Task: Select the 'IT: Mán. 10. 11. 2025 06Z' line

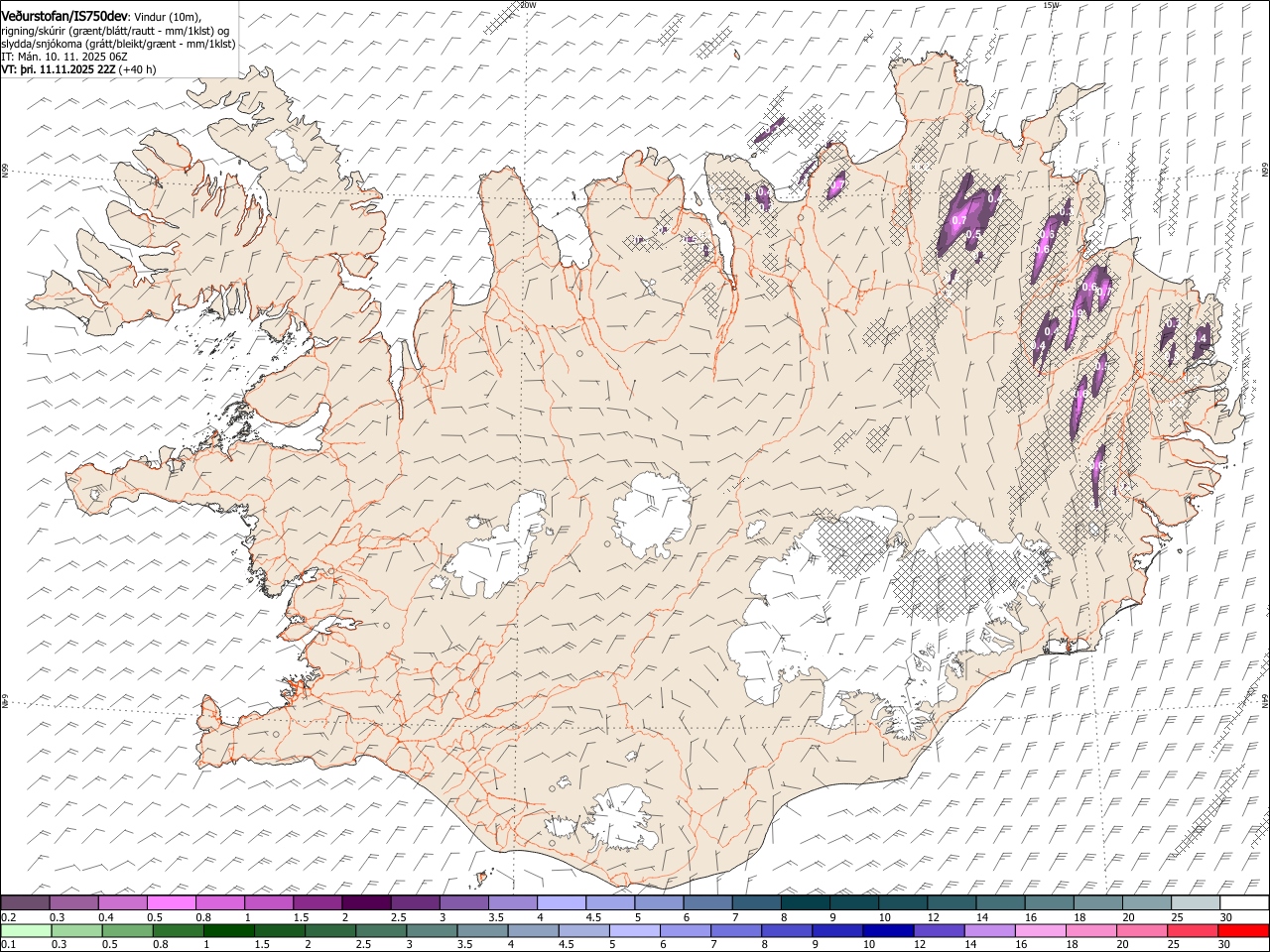Action: [64, 57]
